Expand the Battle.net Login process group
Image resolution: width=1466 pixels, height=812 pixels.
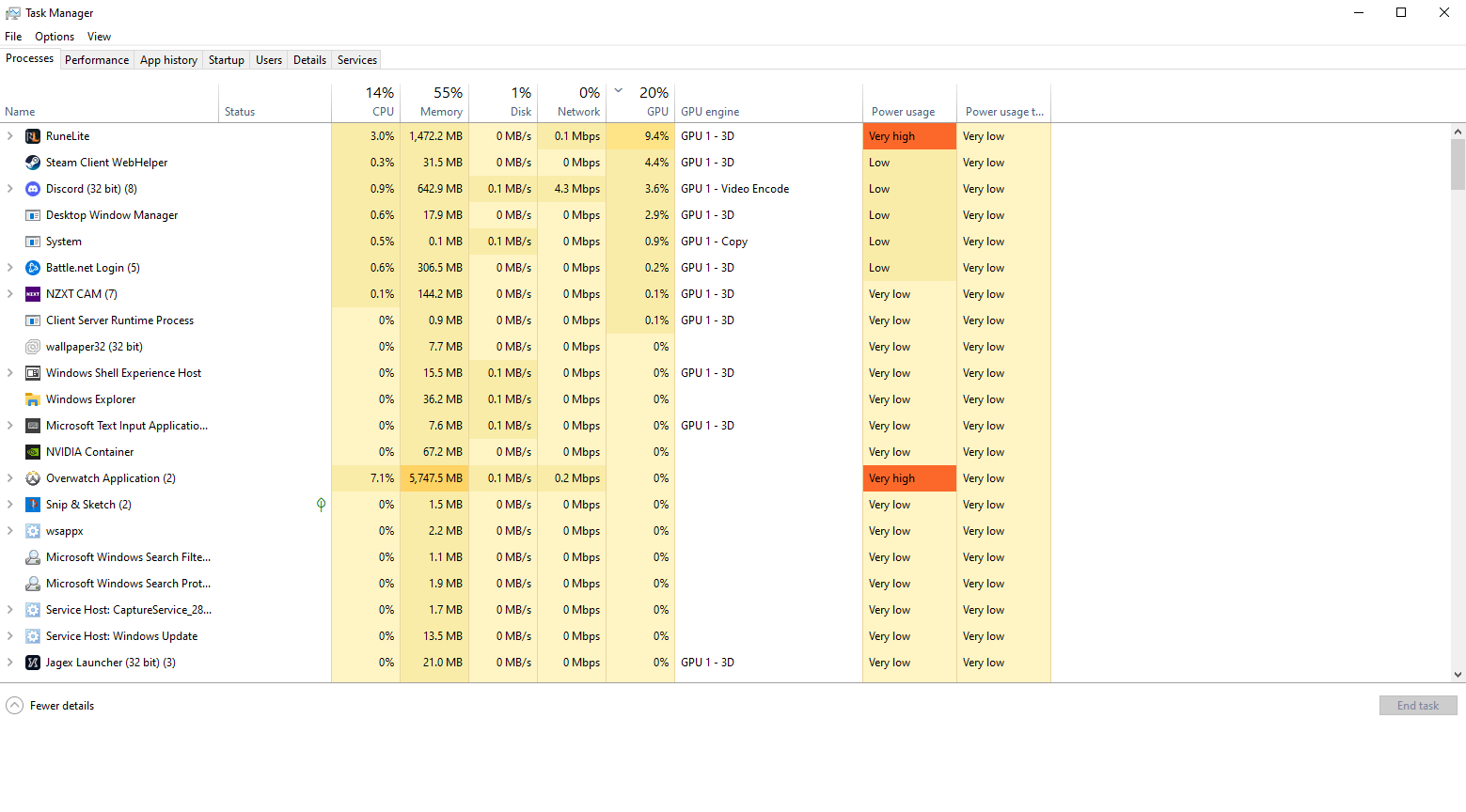tap(10, 268)
